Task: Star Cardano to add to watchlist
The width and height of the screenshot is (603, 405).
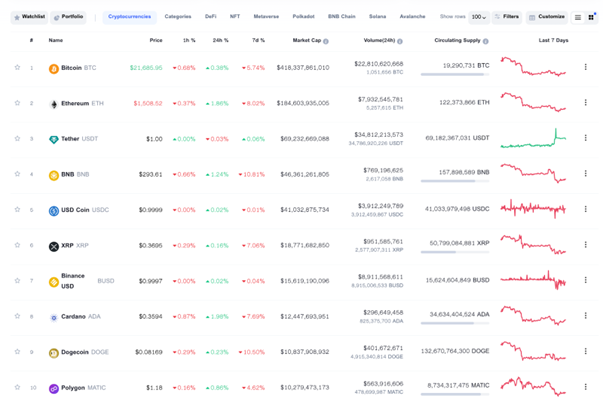Action: point(17,316)
